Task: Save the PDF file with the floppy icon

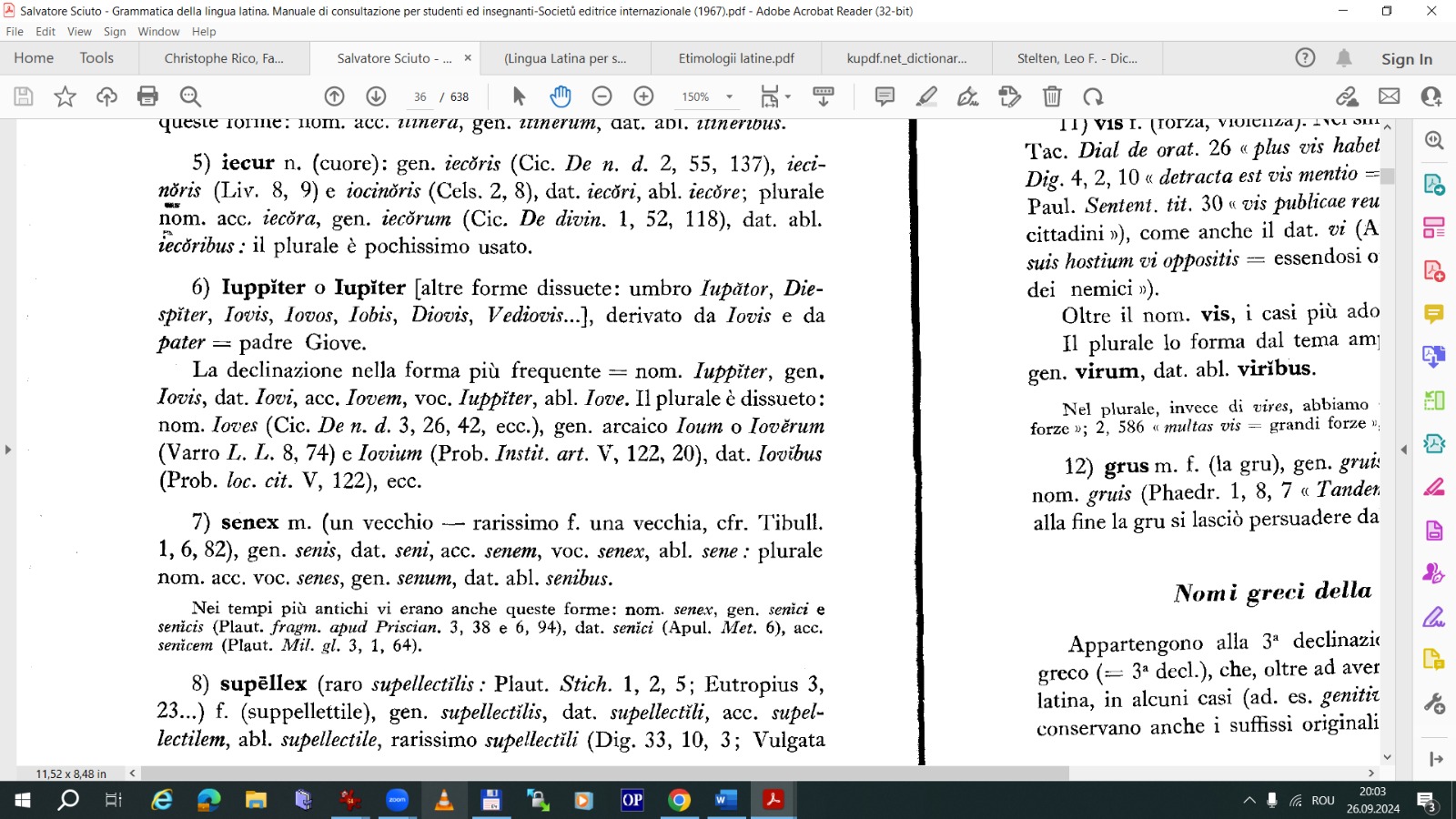Action: pos(24,96)
